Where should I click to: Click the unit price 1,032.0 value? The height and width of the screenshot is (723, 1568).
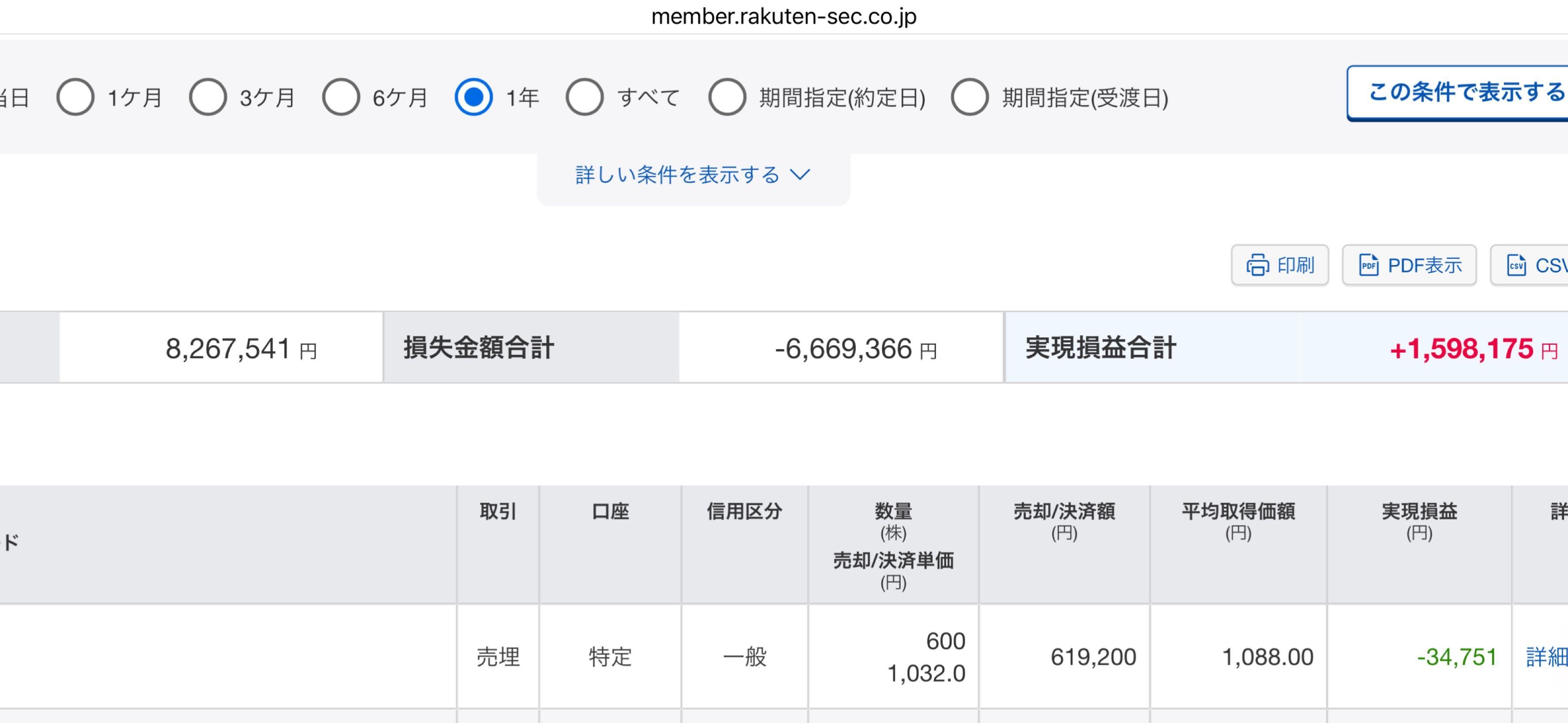(x=926, y=673)
